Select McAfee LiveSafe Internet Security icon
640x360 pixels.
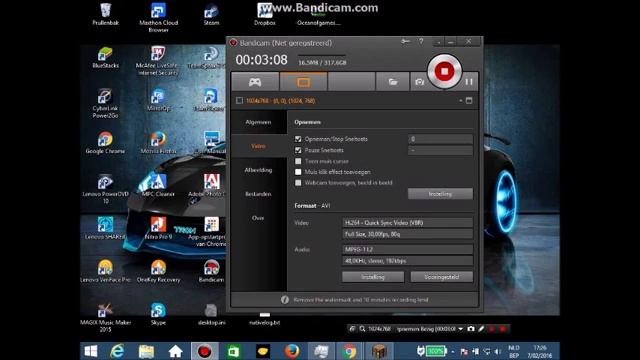tap(158, 60)
